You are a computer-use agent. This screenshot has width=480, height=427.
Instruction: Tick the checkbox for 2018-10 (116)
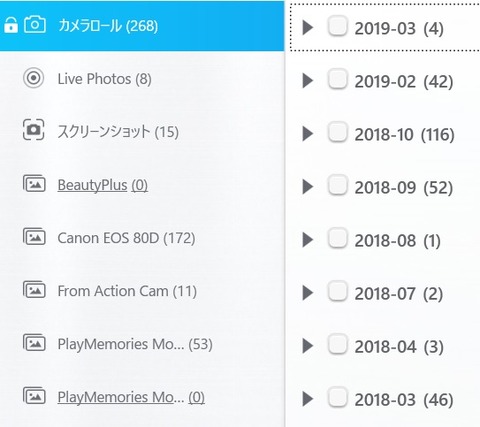tap(338, 132)
